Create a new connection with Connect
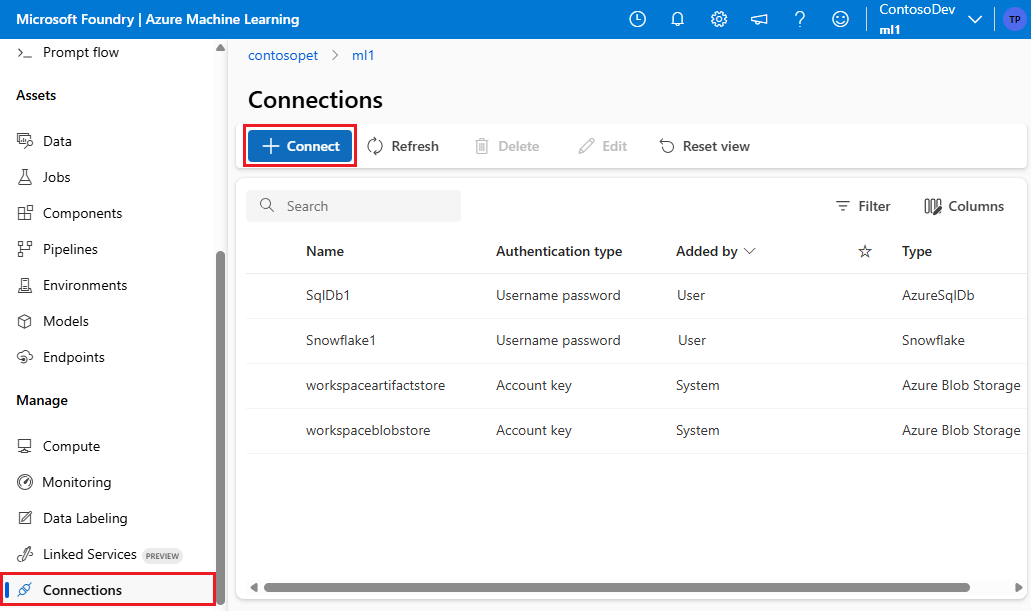Screen dimensions: 1031x611 pos(299,145)
